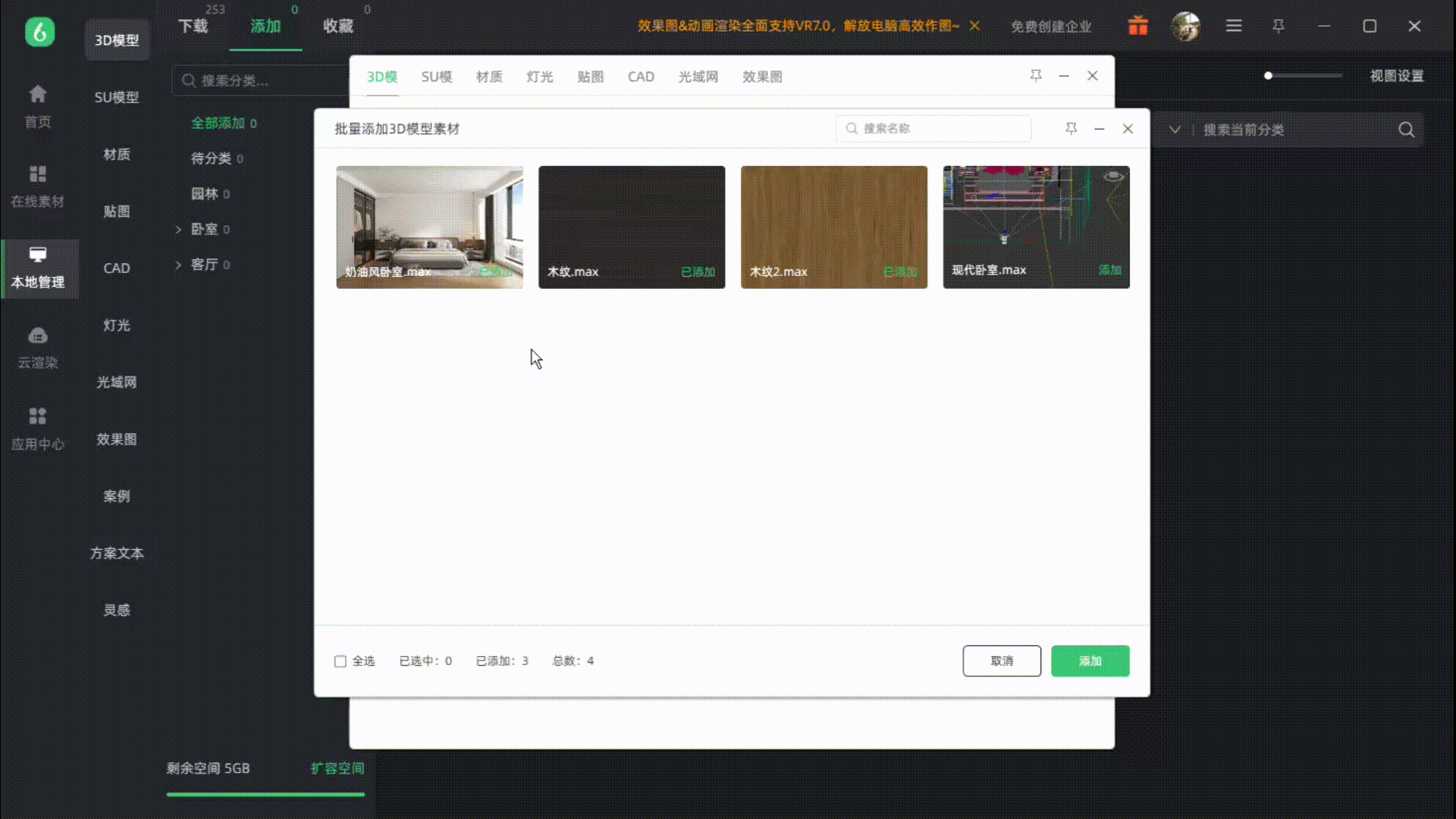Select the 灯光 tab in window
This screenshot has height=819, width=1456.
[x=539, y=77]
